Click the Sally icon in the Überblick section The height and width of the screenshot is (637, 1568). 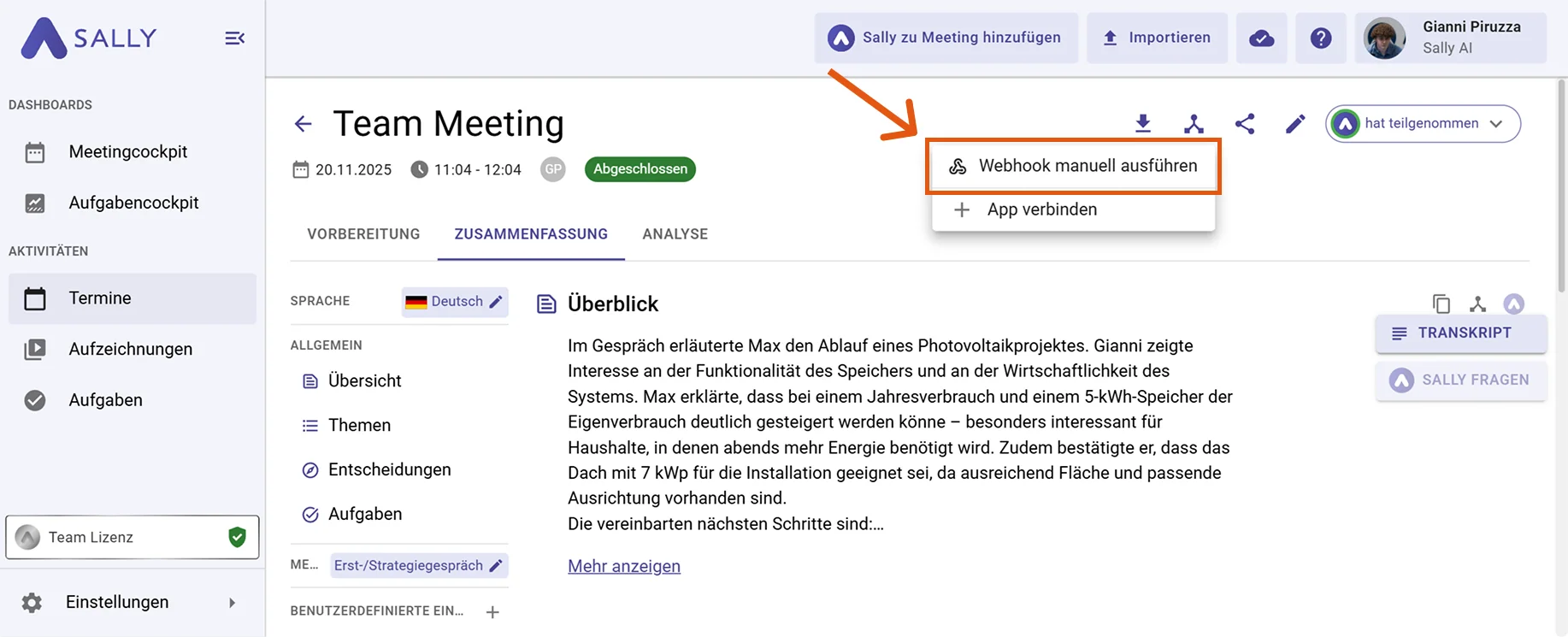coord(1514,304)
